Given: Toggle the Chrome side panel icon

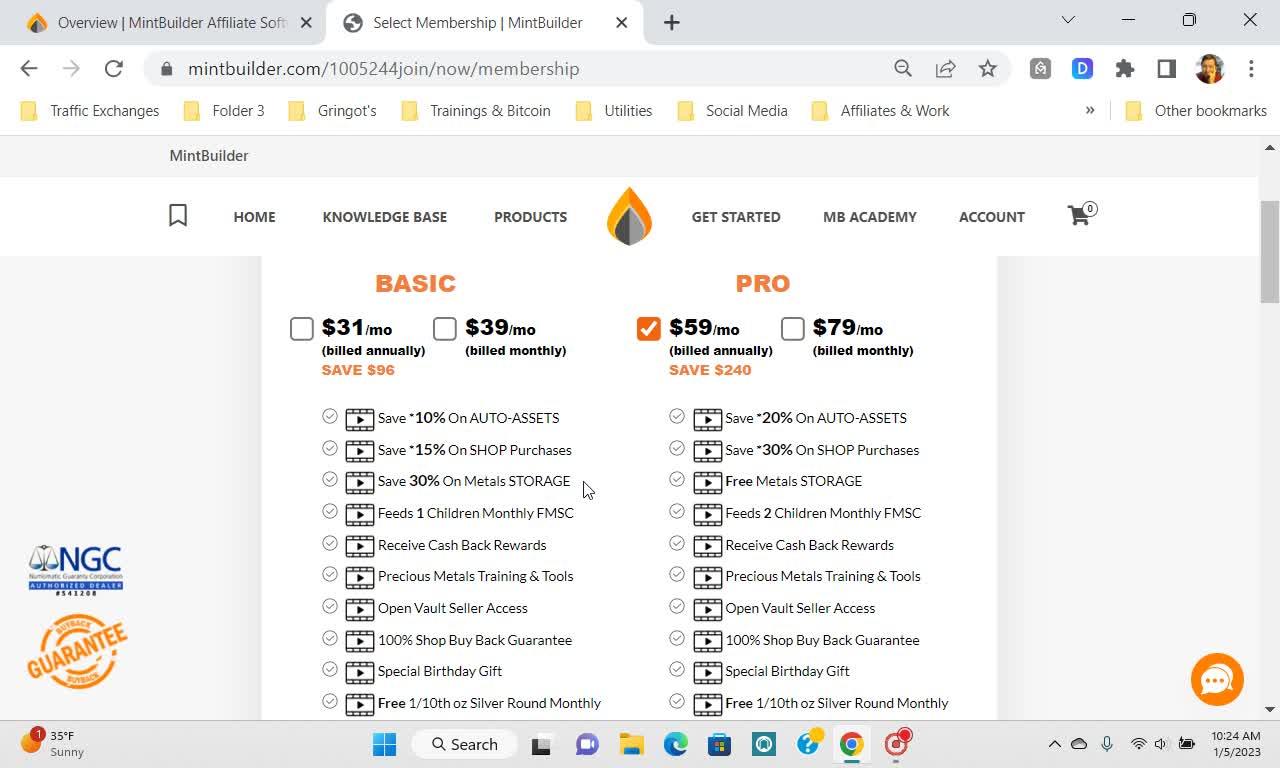Looking at the screenshot, I should (1166, 68).
